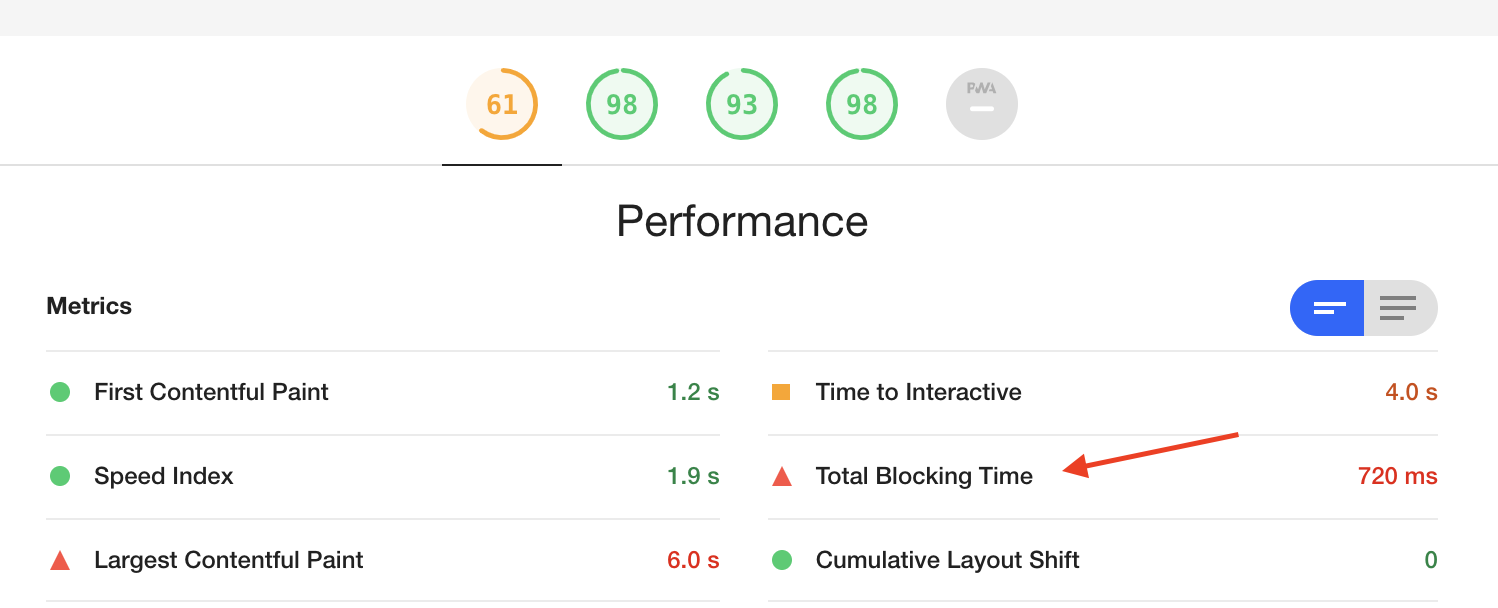Viewport: 1498px width, 608px height.
Task: Click the 6.0 s Largest Contentful Paint value
Action: click(x=693, y=560)
